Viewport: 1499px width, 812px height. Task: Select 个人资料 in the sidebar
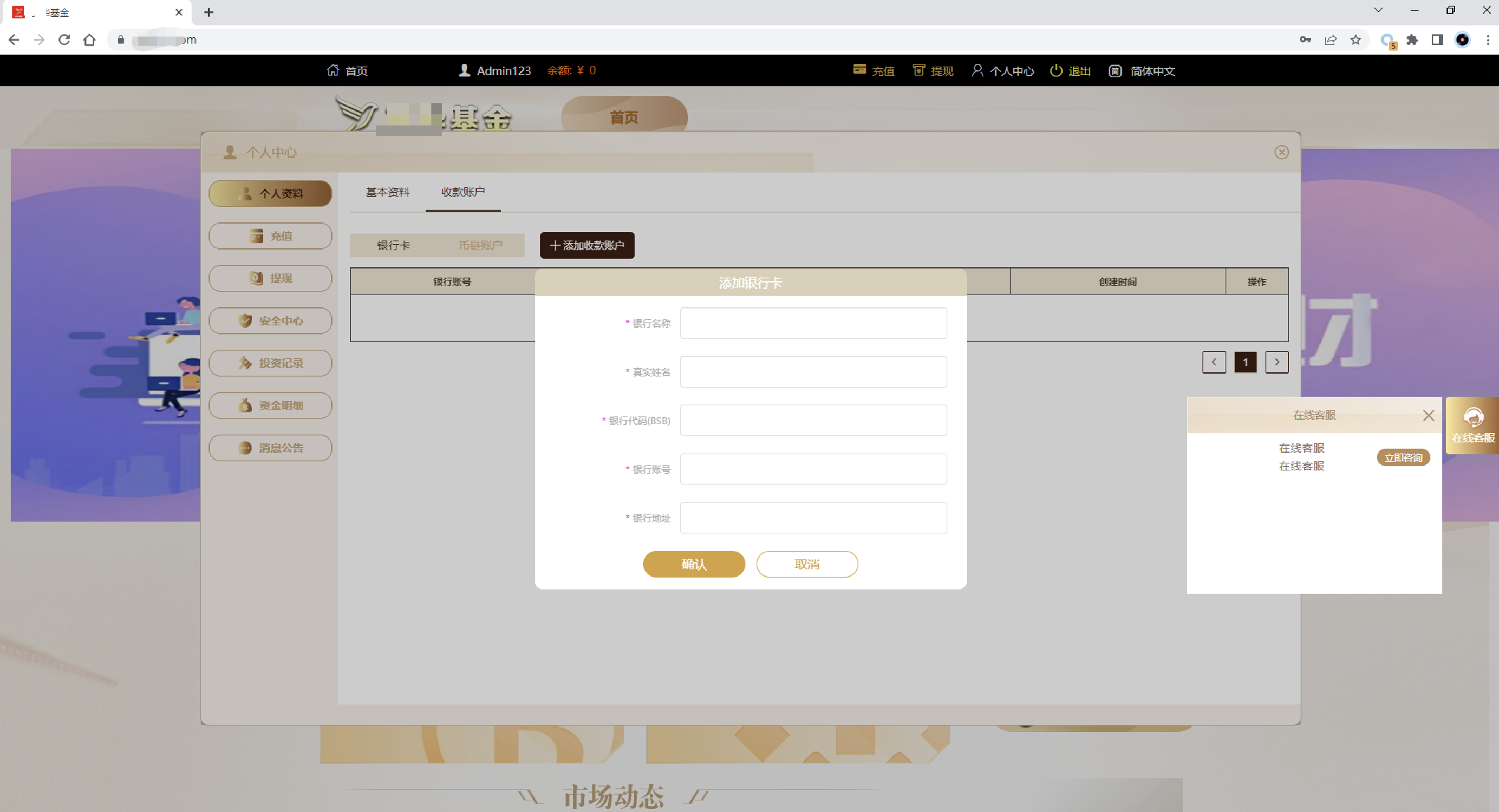pos(271,194)
